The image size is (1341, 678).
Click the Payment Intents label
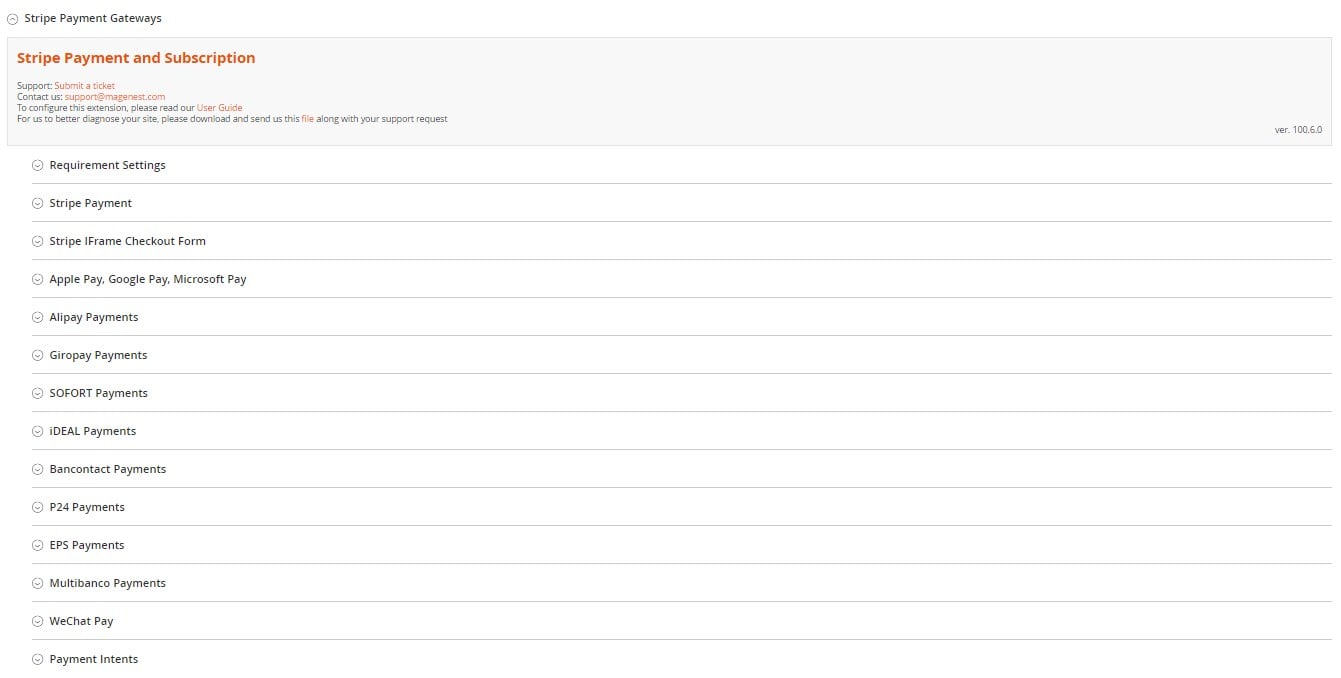94,659
